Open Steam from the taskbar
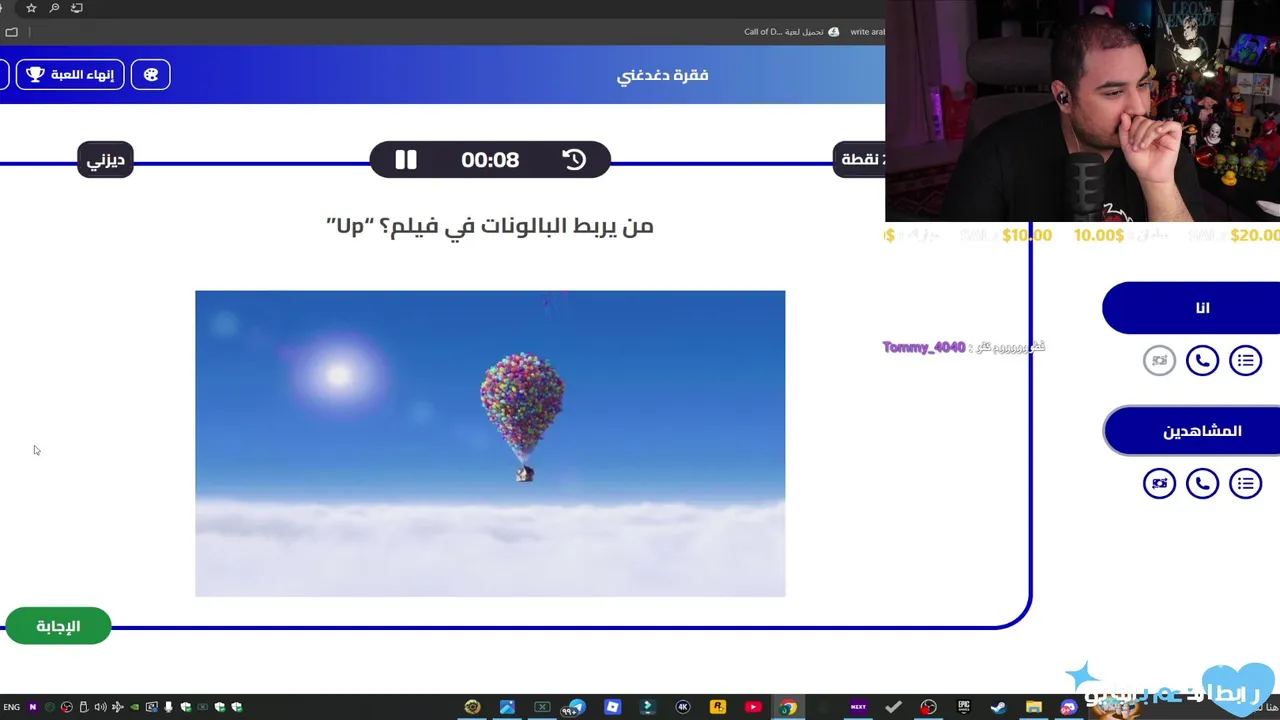Screen dimensions: 1280x720 tap(998, 707)
